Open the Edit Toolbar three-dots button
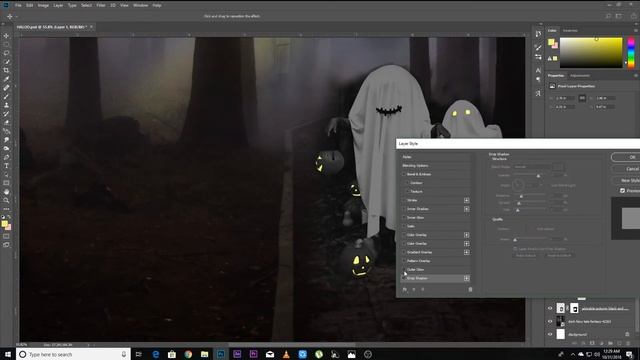640x360 pixels. 6,209
